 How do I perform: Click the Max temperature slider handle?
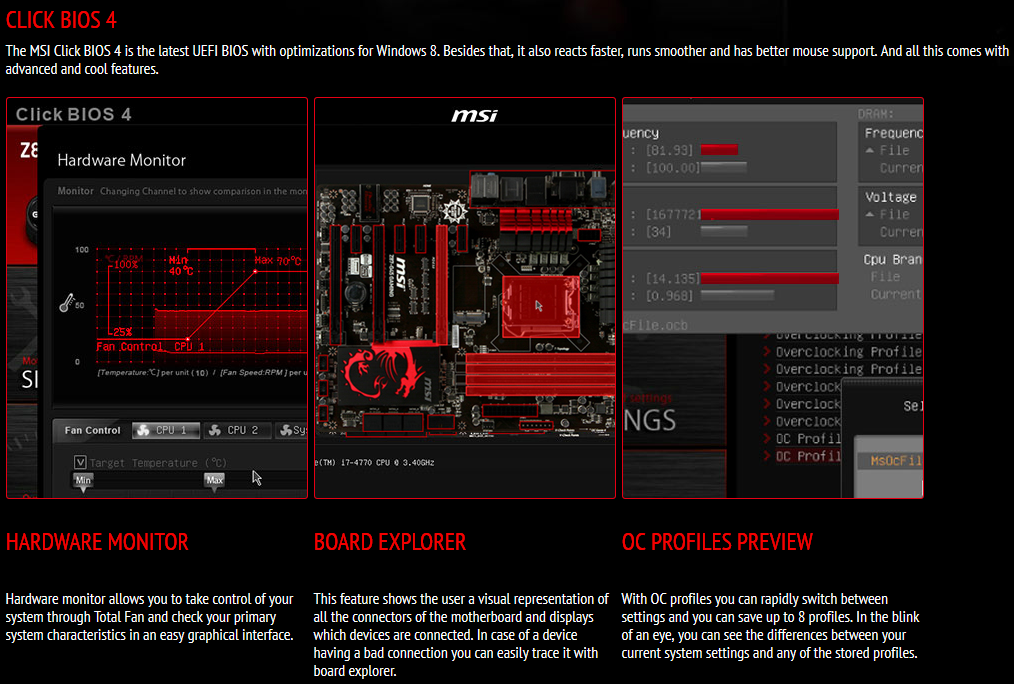coord(215,482)
